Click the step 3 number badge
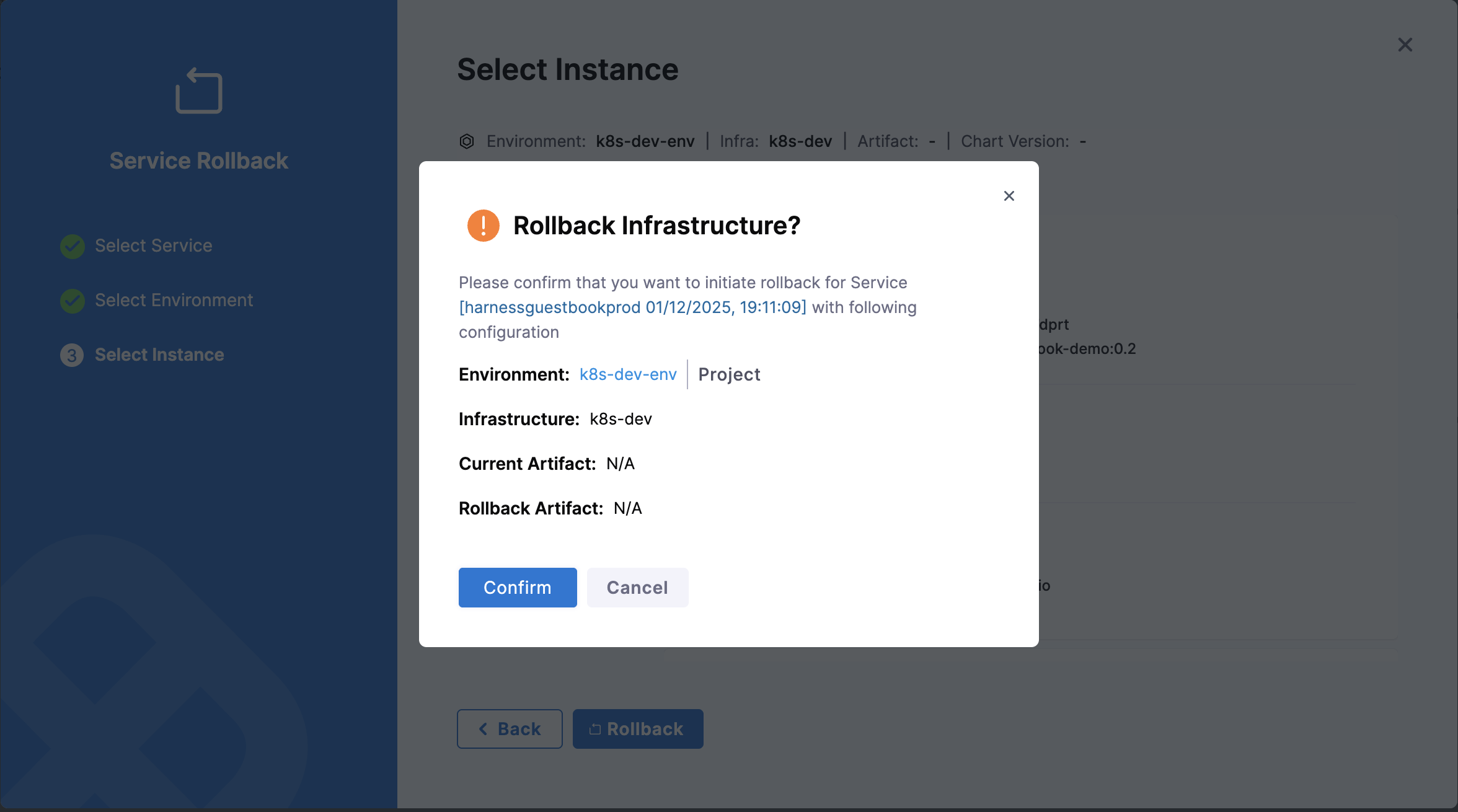 [72, 355]
